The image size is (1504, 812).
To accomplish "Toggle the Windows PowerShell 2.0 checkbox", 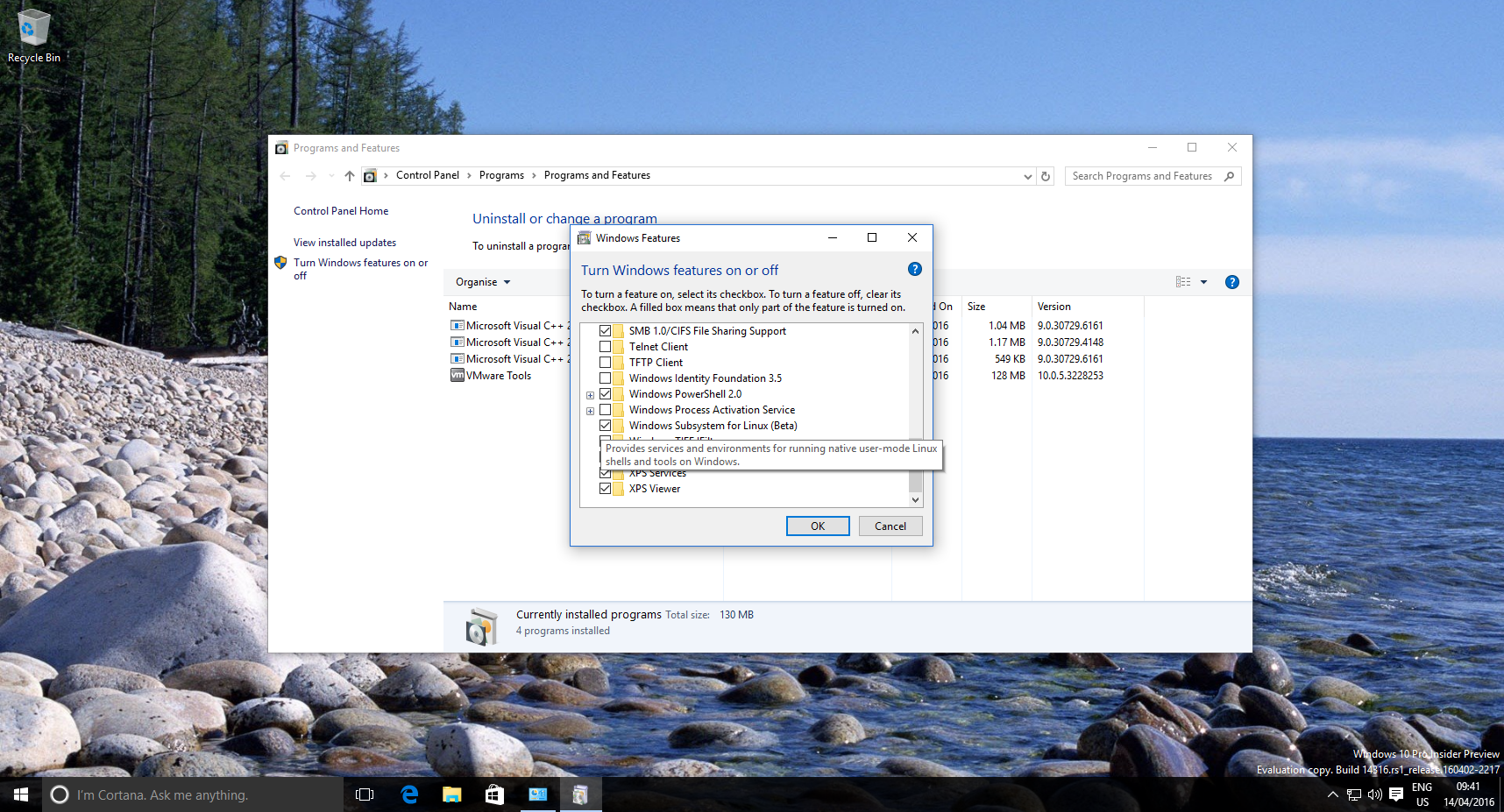I will pos(605,394).
